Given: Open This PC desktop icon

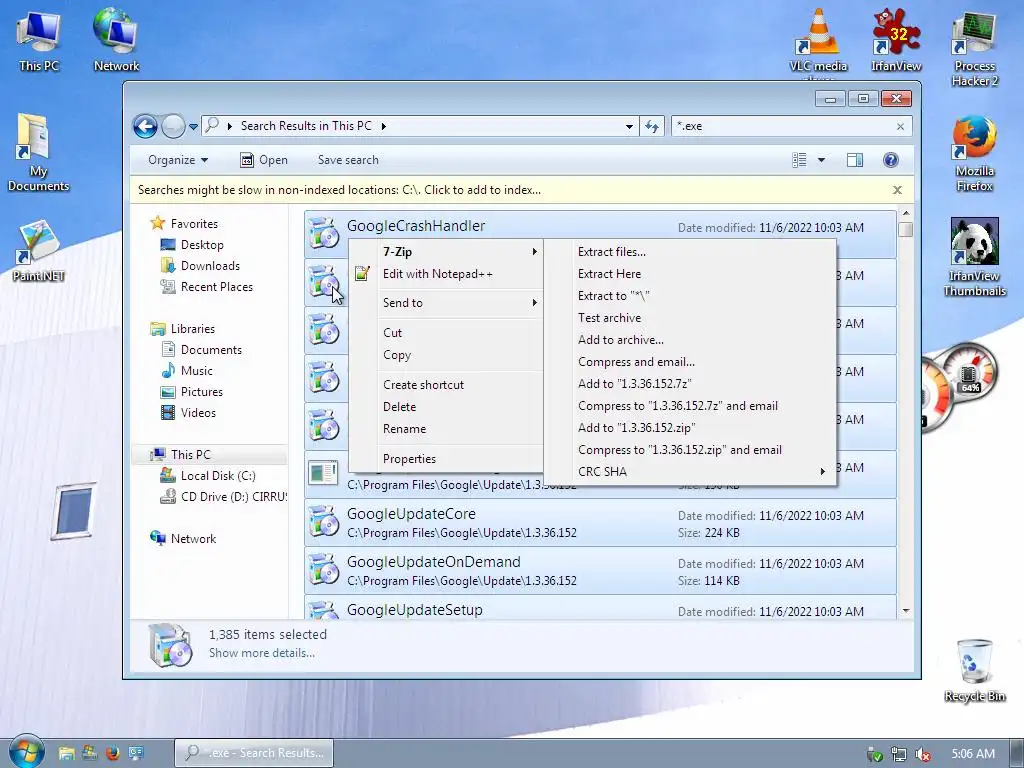Looking at the screenshot, I should tap(39, 40).
